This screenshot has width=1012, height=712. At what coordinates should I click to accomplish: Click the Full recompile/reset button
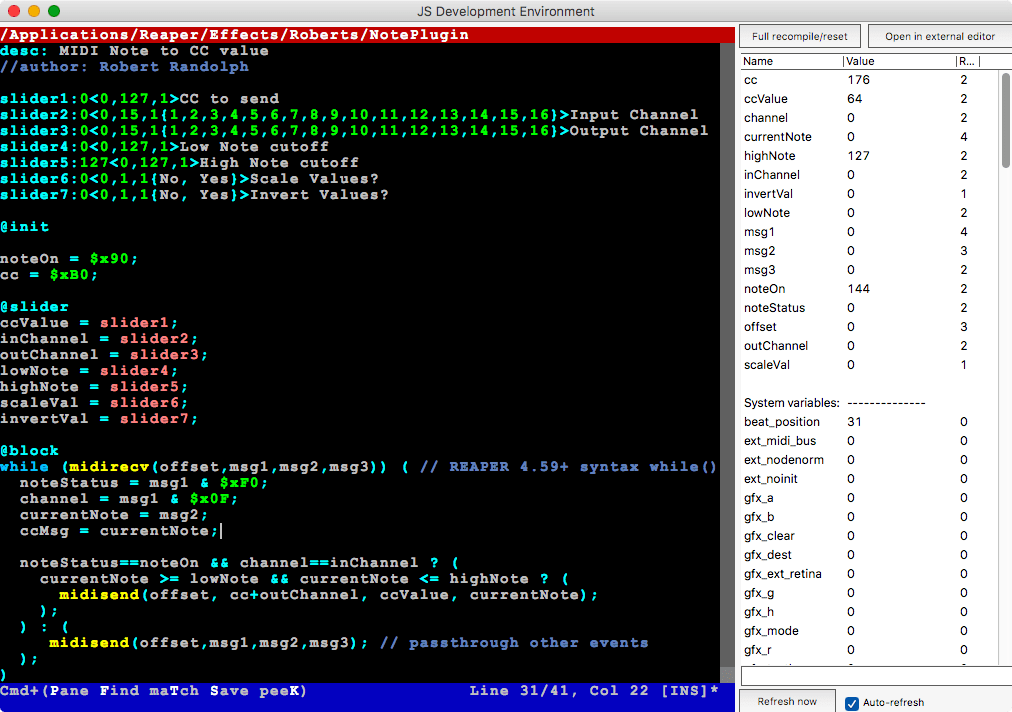point(798,35)
